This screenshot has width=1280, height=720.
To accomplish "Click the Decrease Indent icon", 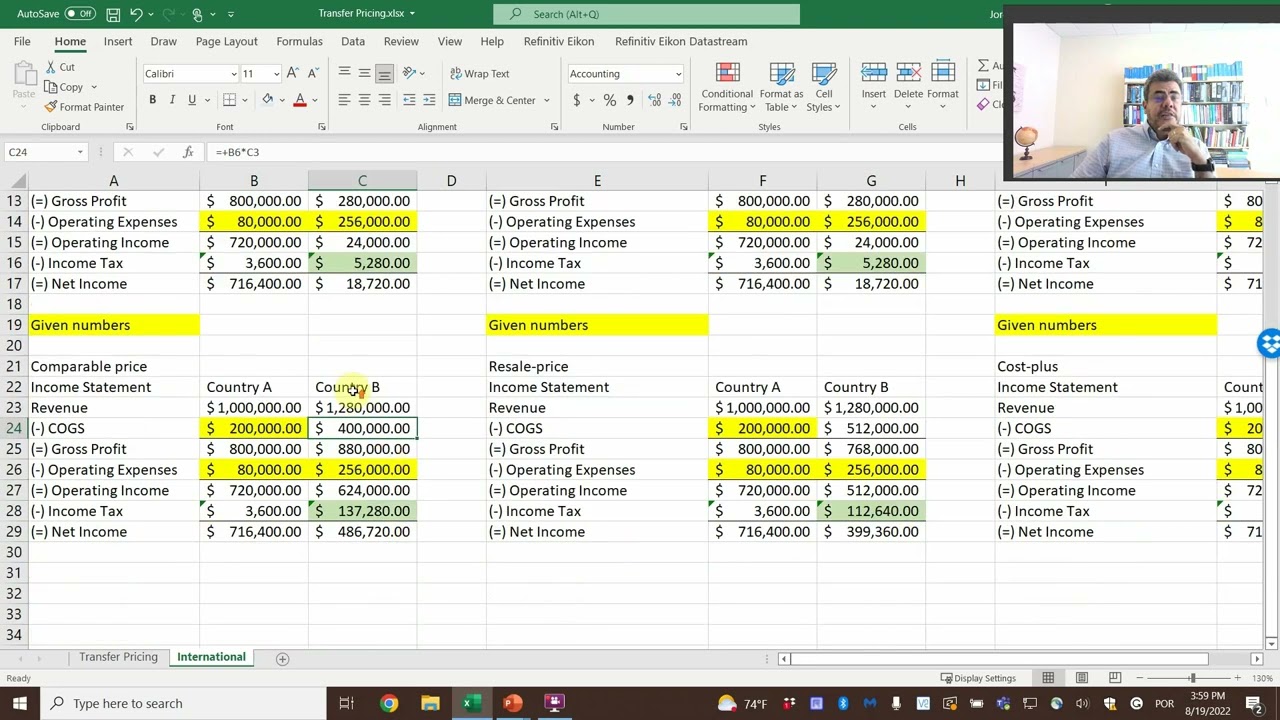I will (409, 100).
